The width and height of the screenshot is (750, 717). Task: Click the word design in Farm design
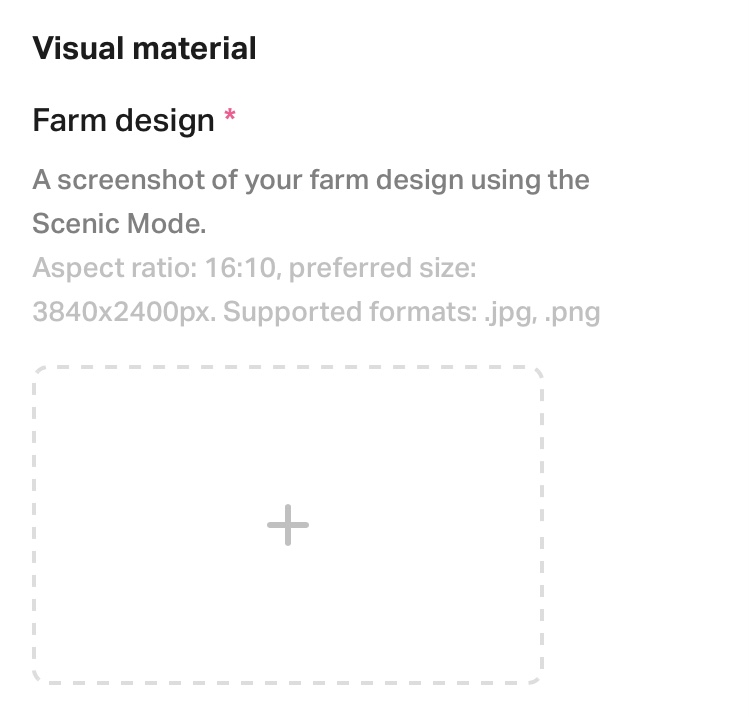[165, 121]
